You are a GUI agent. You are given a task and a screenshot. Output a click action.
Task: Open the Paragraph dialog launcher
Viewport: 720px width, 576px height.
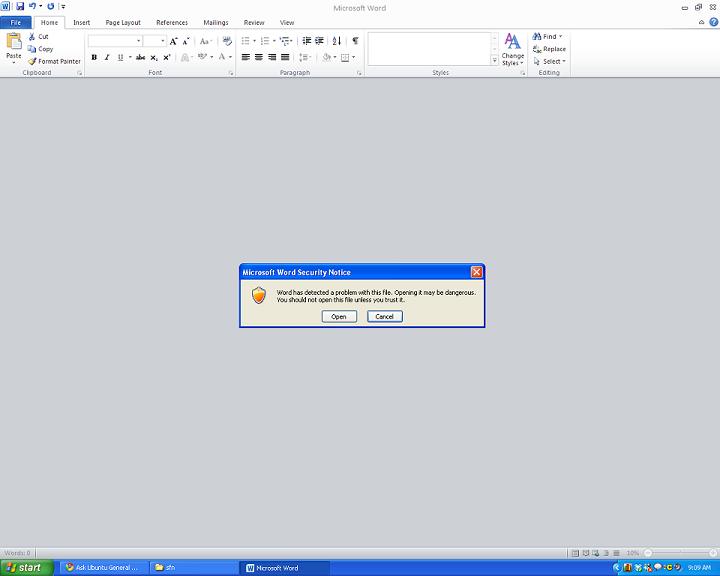click(x=359, y=73)
